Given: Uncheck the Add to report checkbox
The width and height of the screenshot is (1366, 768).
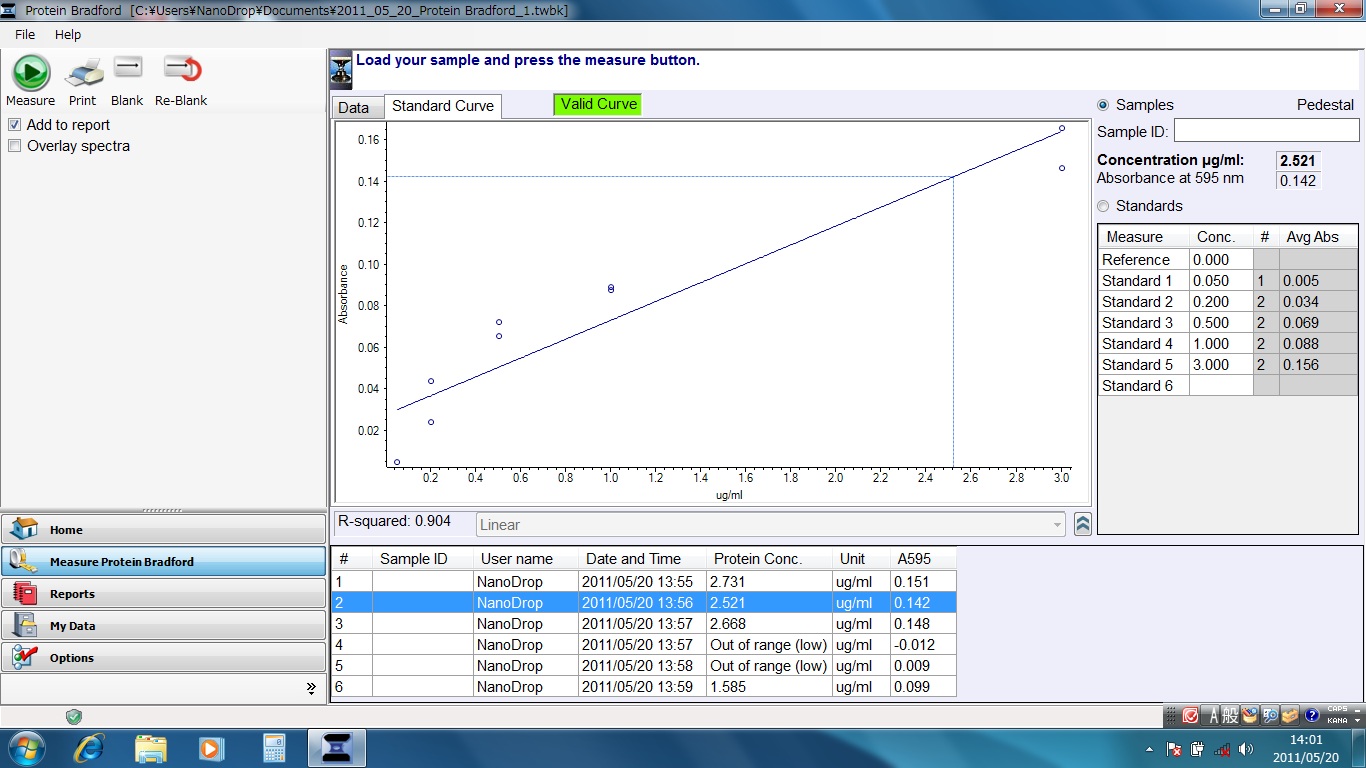Looking at the screenshot, I should click(15, 125).
